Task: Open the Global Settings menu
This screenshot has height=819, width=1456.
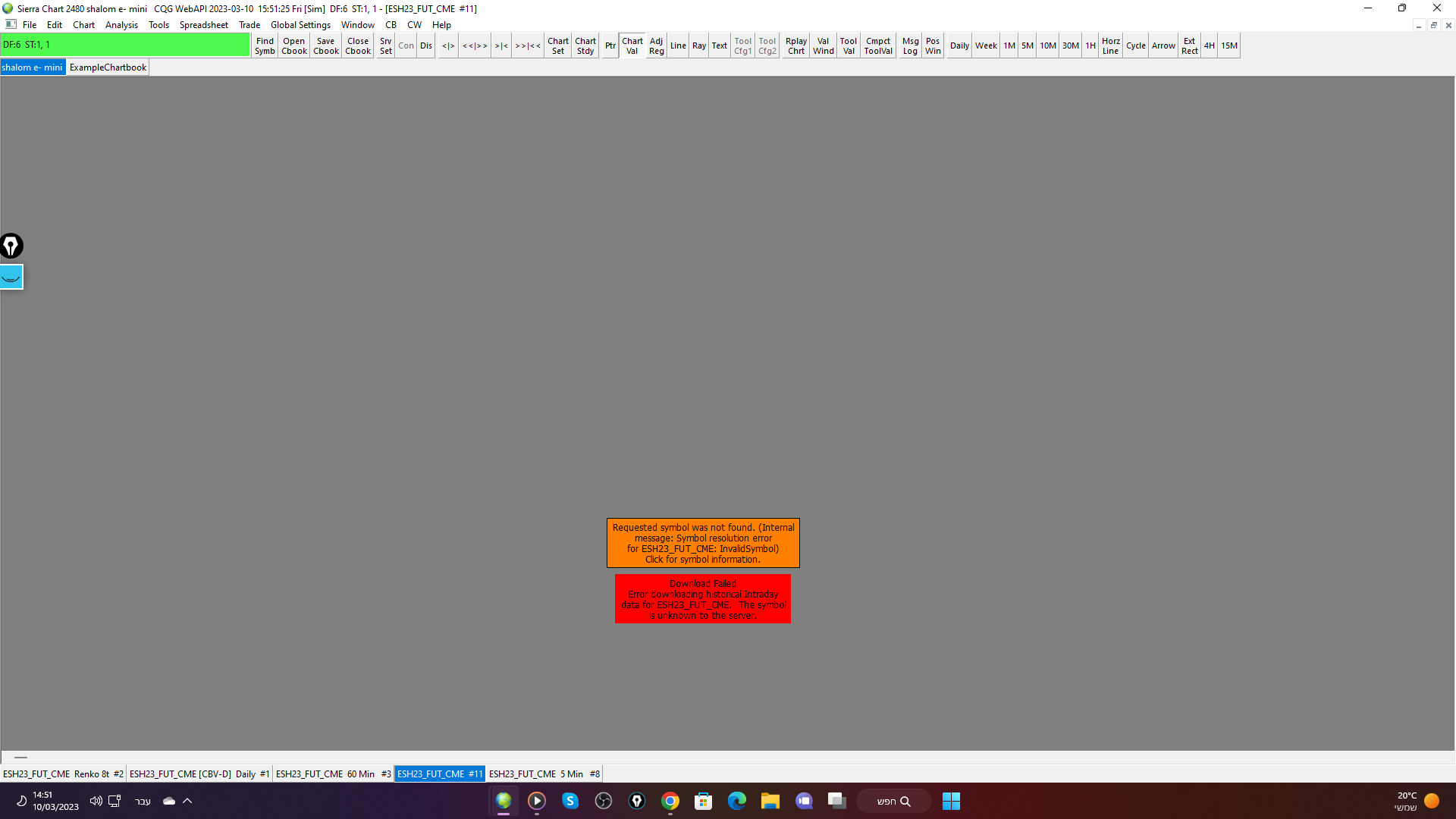Action: [300, 25]
